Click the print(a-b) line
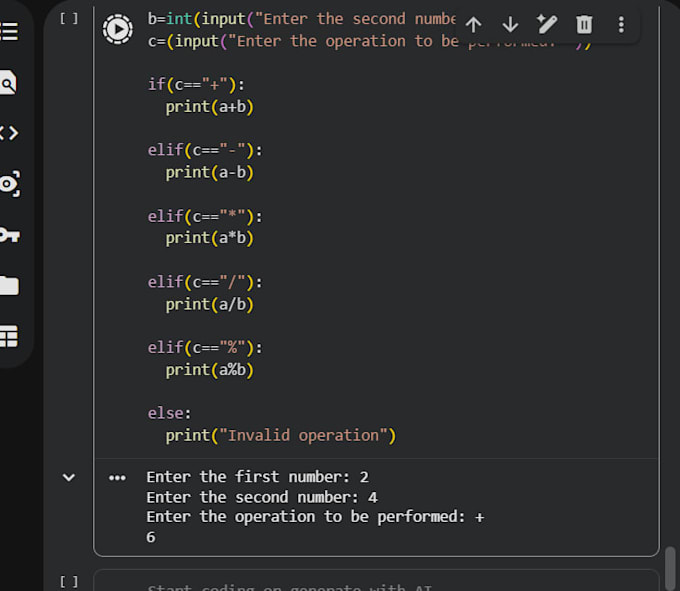Image resolution: width=680 pixels, height=591 pixels. [x=209, y=173]
